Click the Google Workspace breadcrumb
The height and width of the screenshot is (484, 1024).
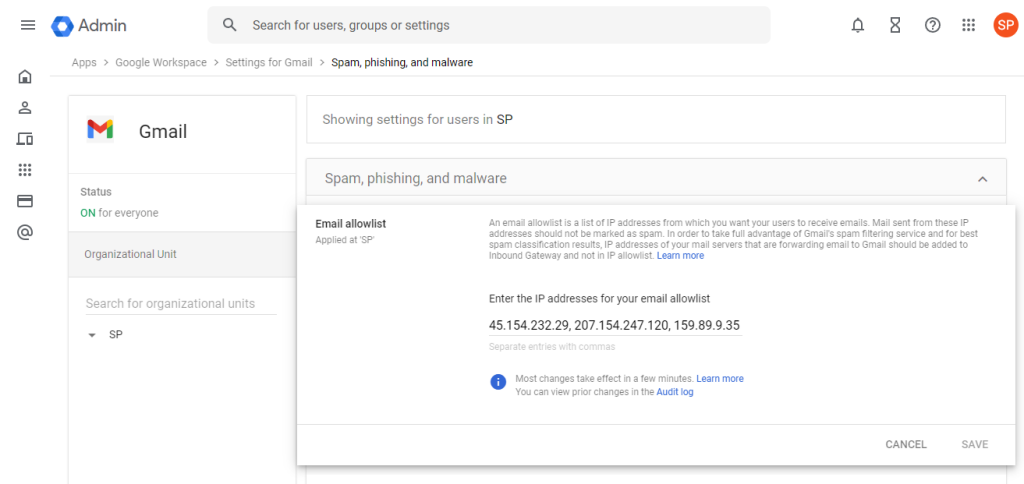pyautogui.click(x=161, y=62)
